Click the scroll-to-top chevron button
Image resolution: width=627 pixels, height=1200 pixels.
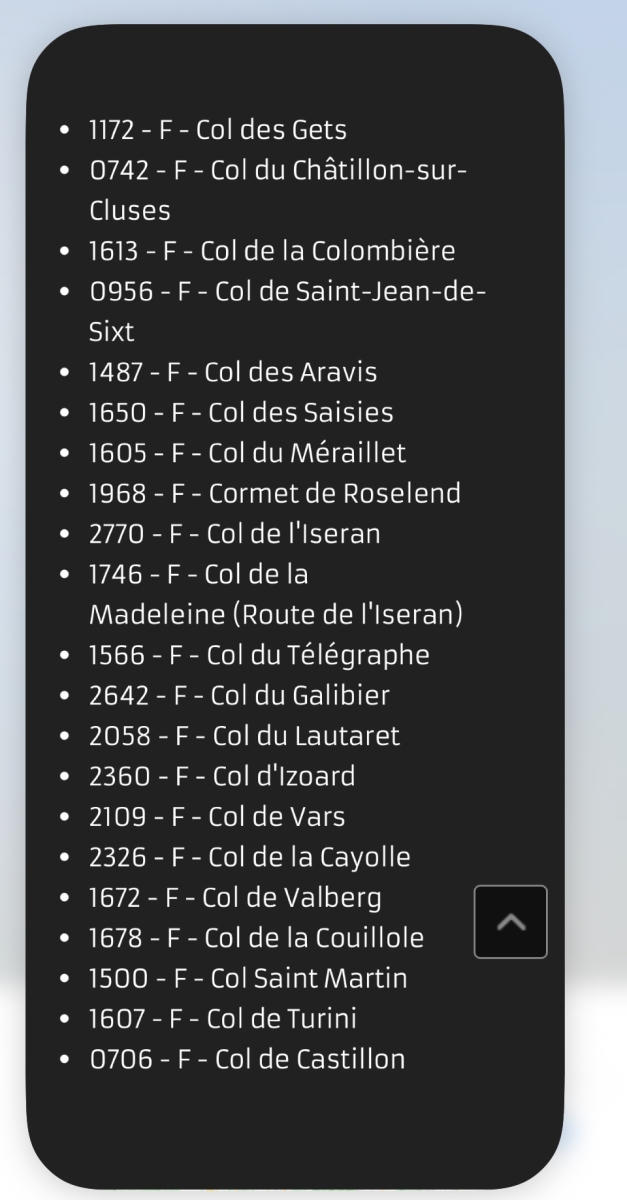510,922
